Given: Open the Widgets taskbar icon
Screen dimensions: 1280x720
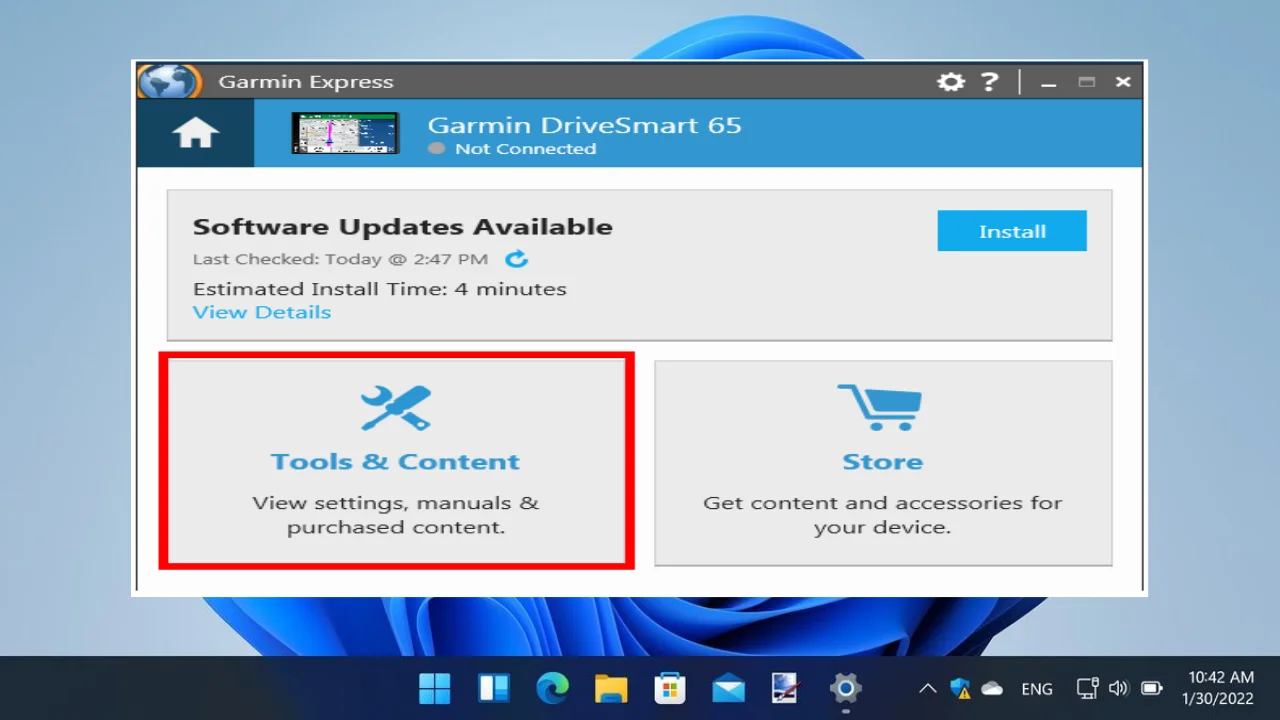Looking at the screenshot, I should (494, 688).
